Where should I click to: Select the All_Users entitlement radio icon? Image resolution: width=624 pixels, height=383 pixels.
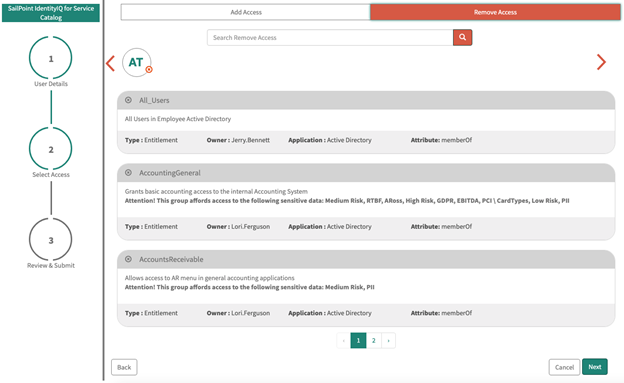[129, 100]
